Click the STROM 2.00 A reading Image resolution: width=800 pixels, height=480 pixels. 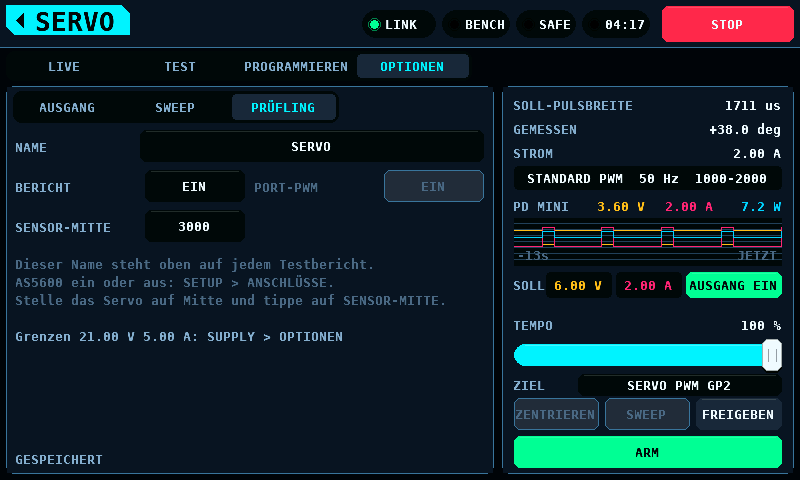(x=757, y=154)
